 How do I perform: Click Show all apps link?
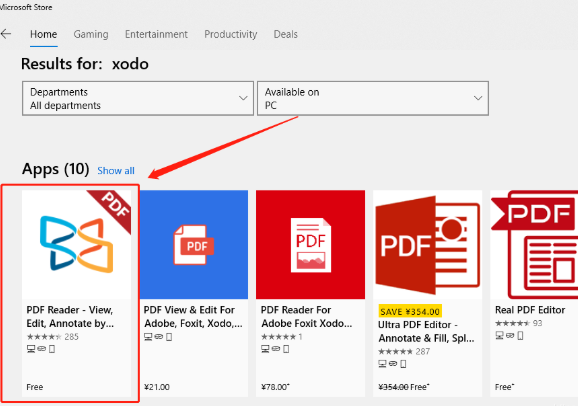click(x=116, y=171)
